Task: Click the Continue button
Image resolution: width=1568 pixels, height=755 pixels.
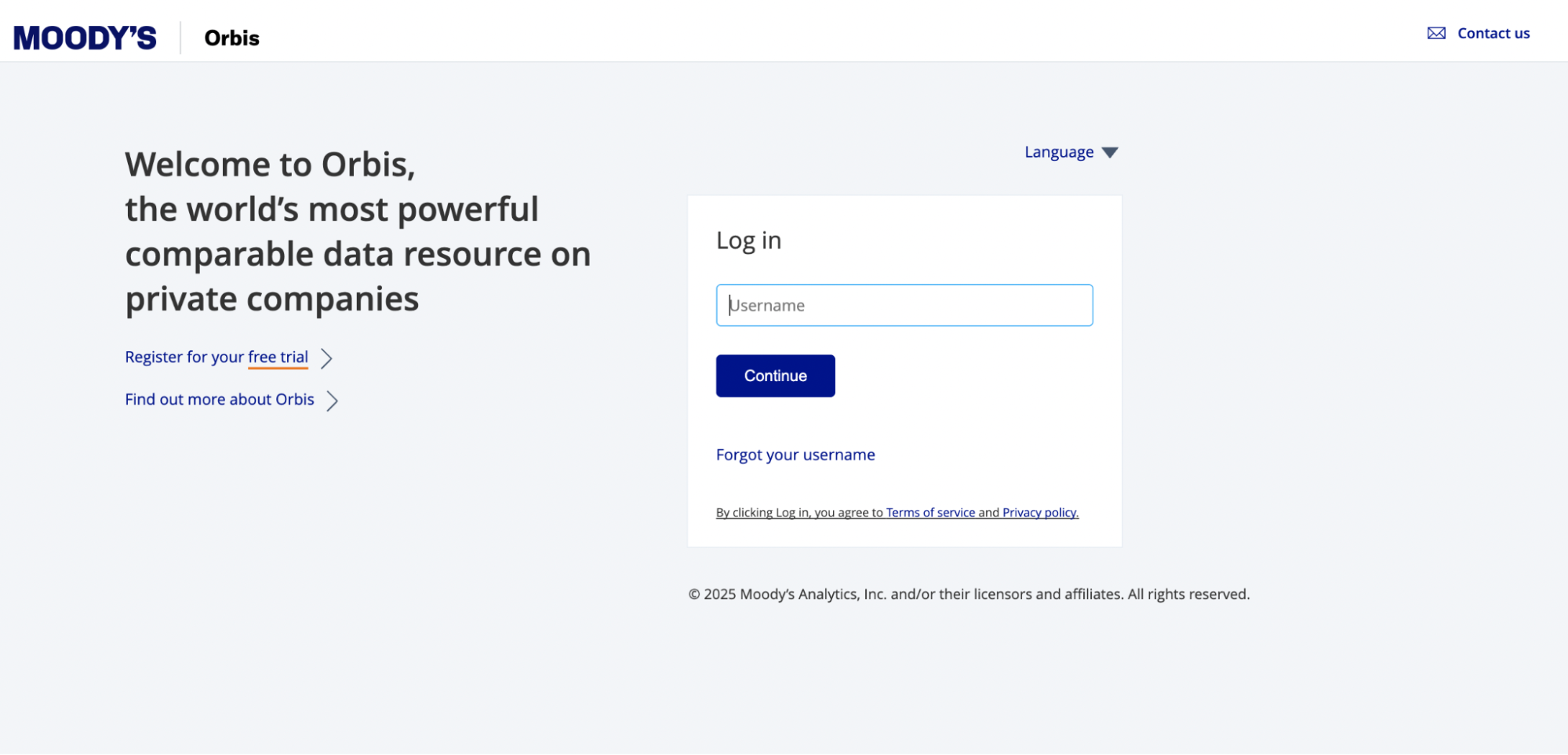Action: click(x=775, y=376)
